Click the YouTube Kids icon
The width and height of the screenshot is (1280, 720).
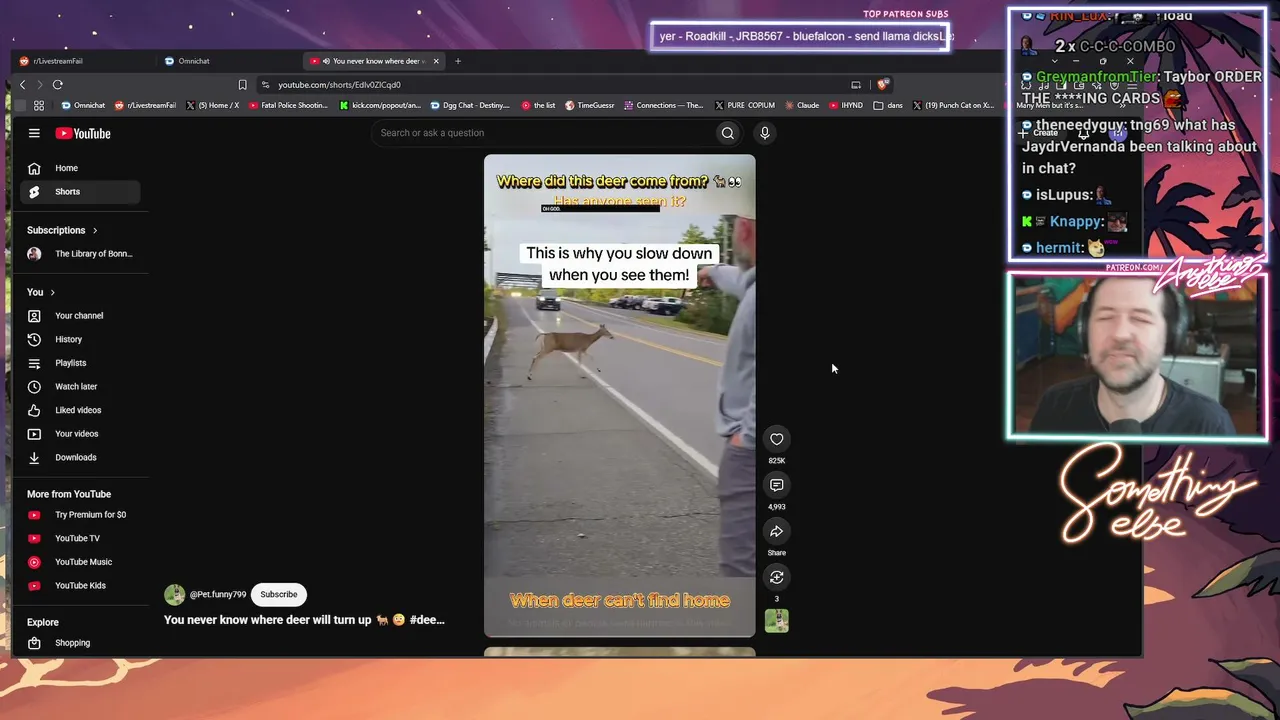(34, 586)
